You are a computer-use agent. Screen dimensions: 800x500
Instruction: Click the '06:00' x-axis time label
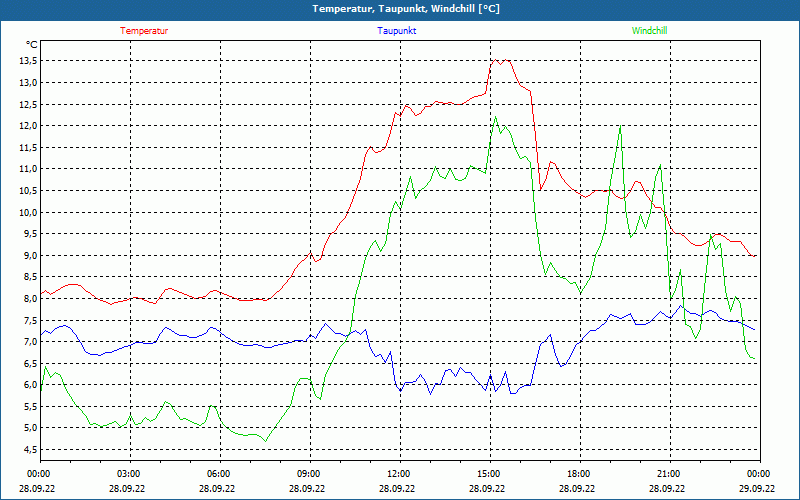(220, 473)
